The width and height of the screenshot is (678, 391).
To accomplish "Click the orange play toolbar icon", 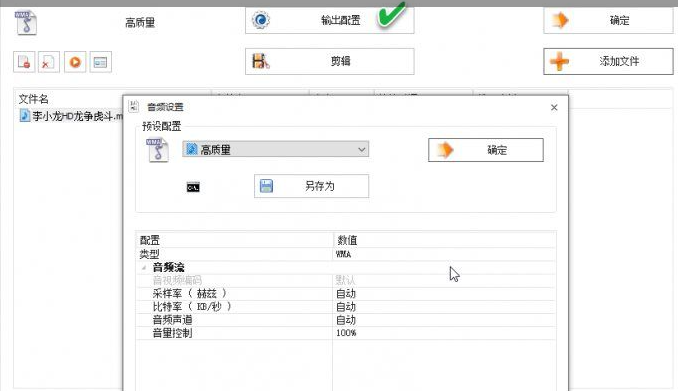I will 75,62.
